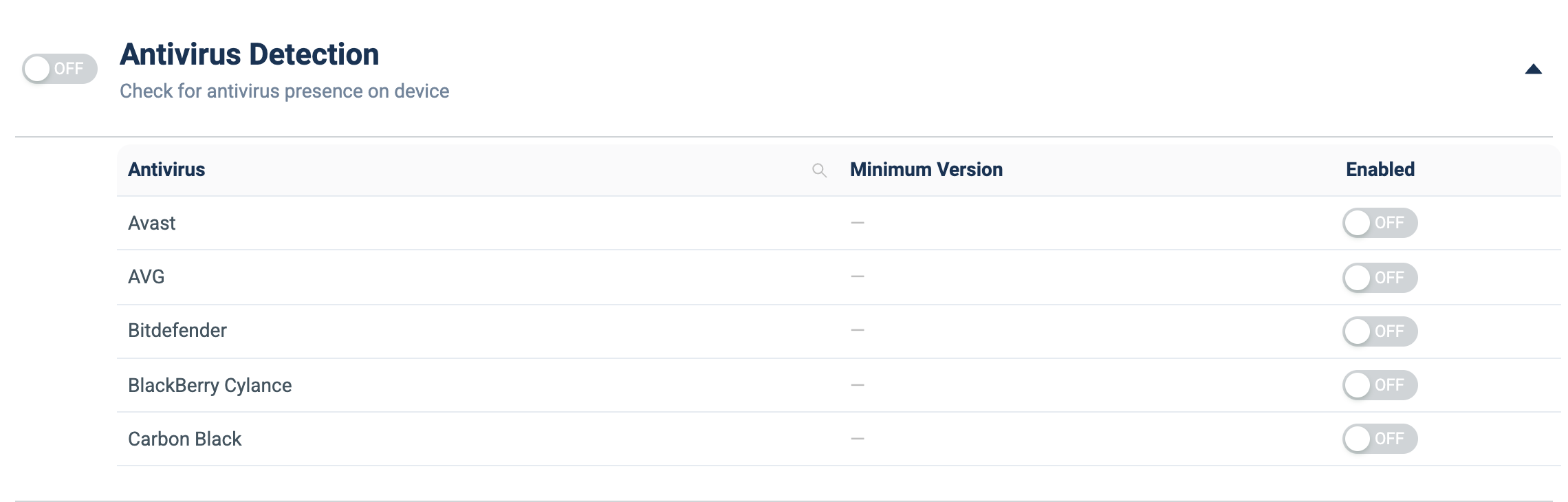Turn on the Bitdefender switch

tap(1380, 331)
